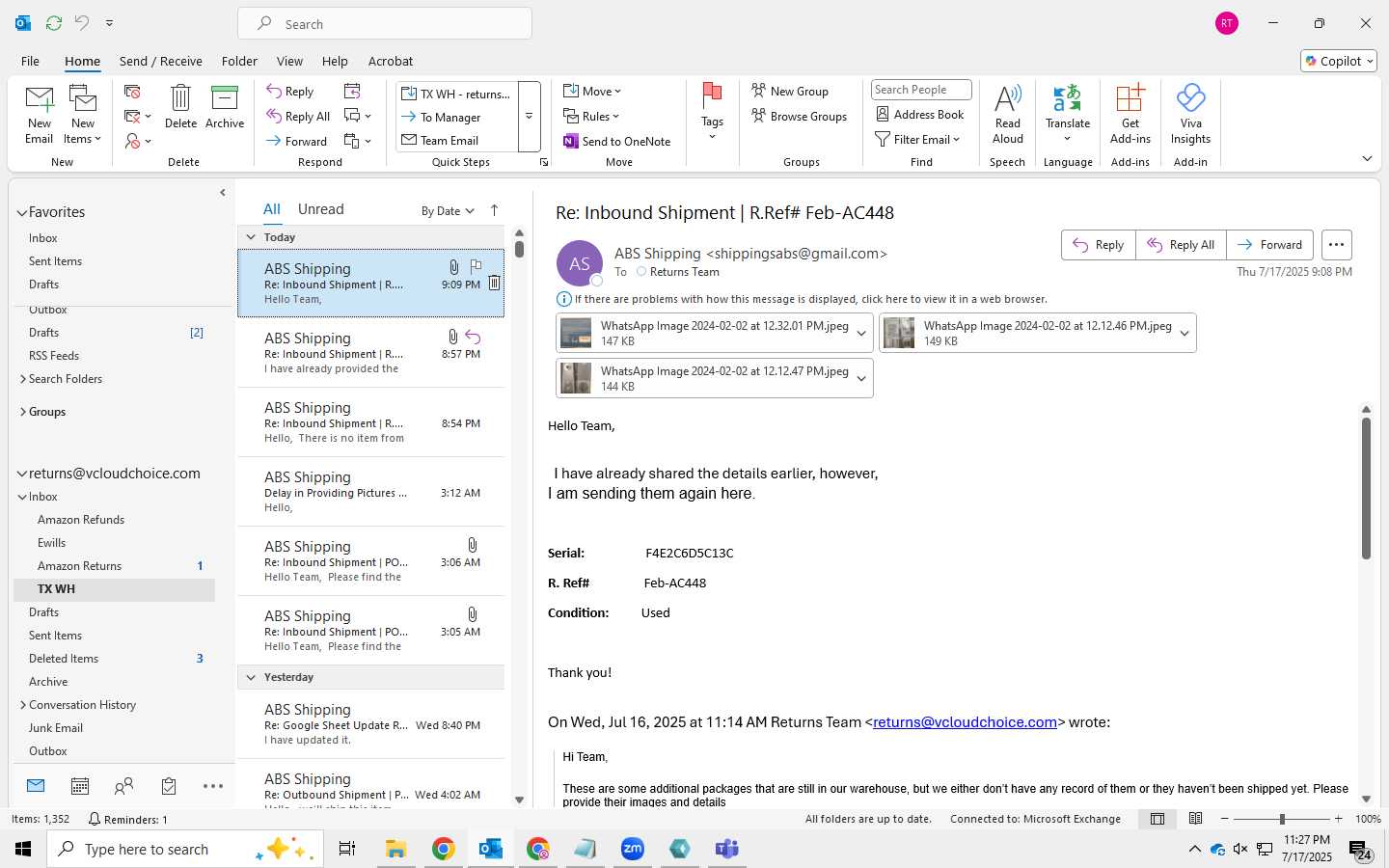Open the File menu
The height and width of the screenshot is (868, 1389).
[30, 61]
